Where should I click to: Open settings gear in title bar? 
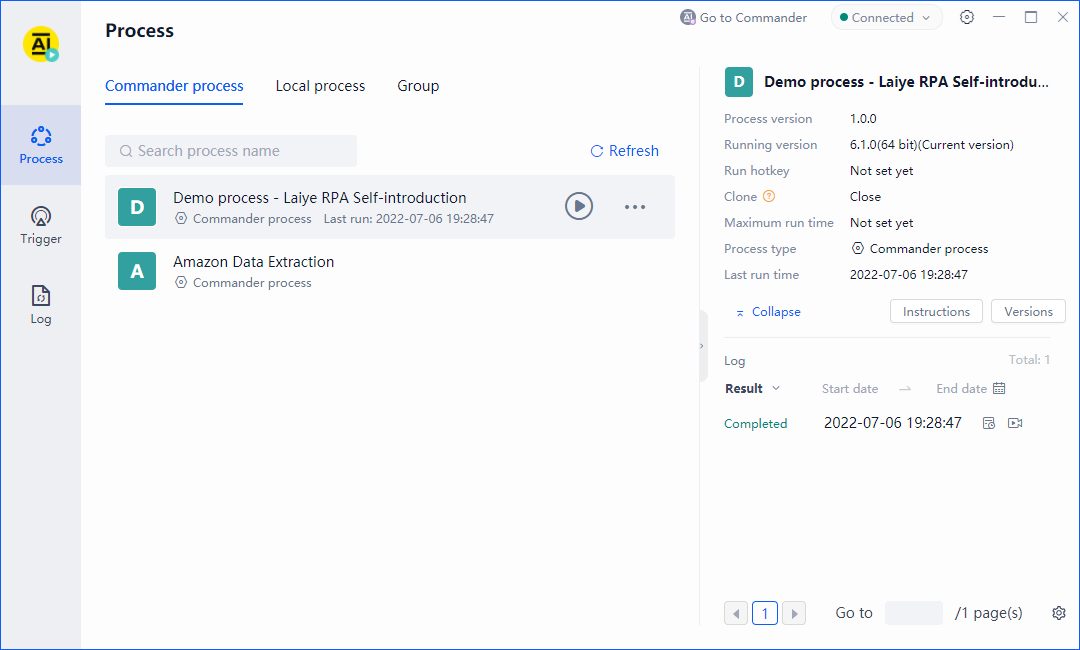(x=967, y=17)
